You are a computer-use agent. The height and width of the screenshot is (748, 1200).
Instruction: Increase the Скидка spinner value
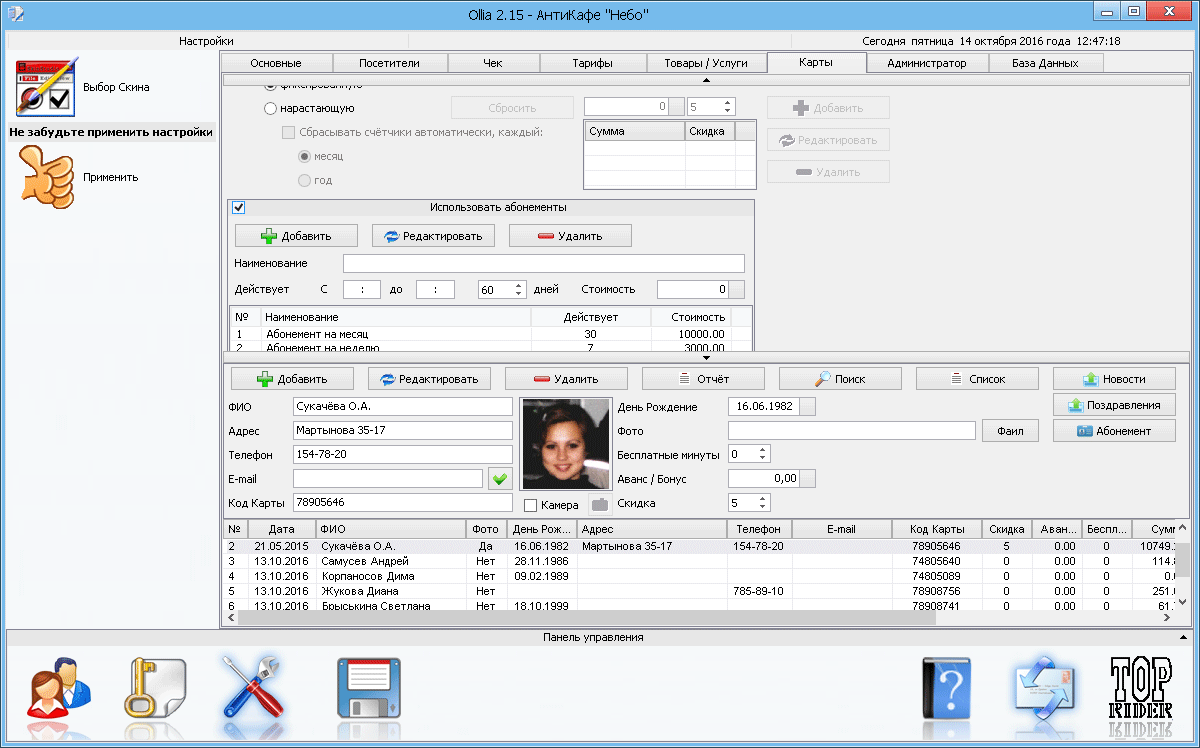[765, 499]
